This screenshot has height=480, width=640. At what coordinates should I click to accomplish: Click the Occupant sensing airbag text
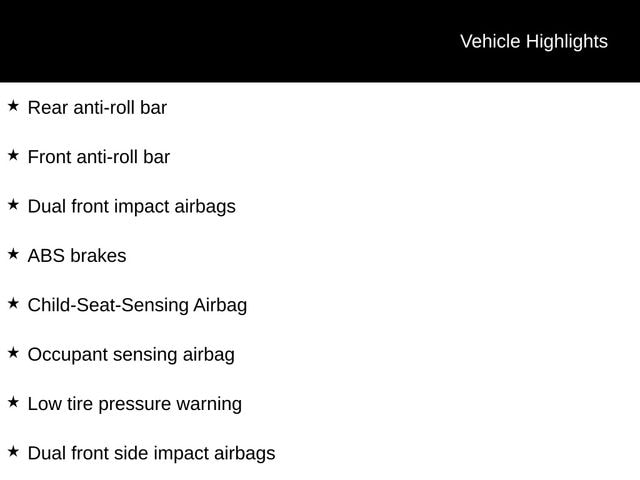tap(131, 354)
